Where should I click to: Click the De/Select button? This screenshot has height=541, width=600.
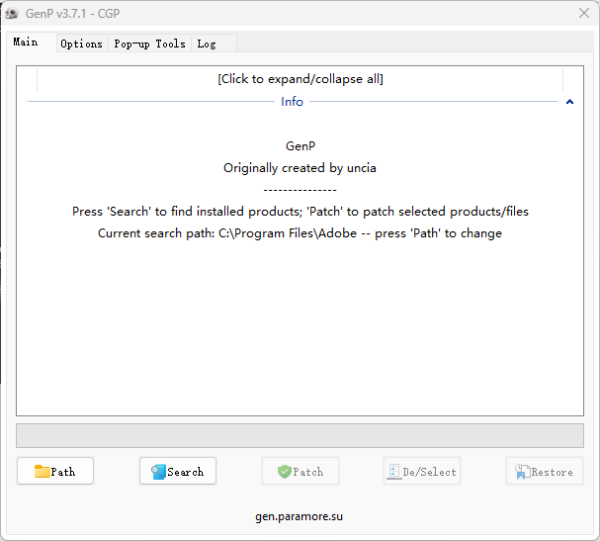tap(422, 471)
